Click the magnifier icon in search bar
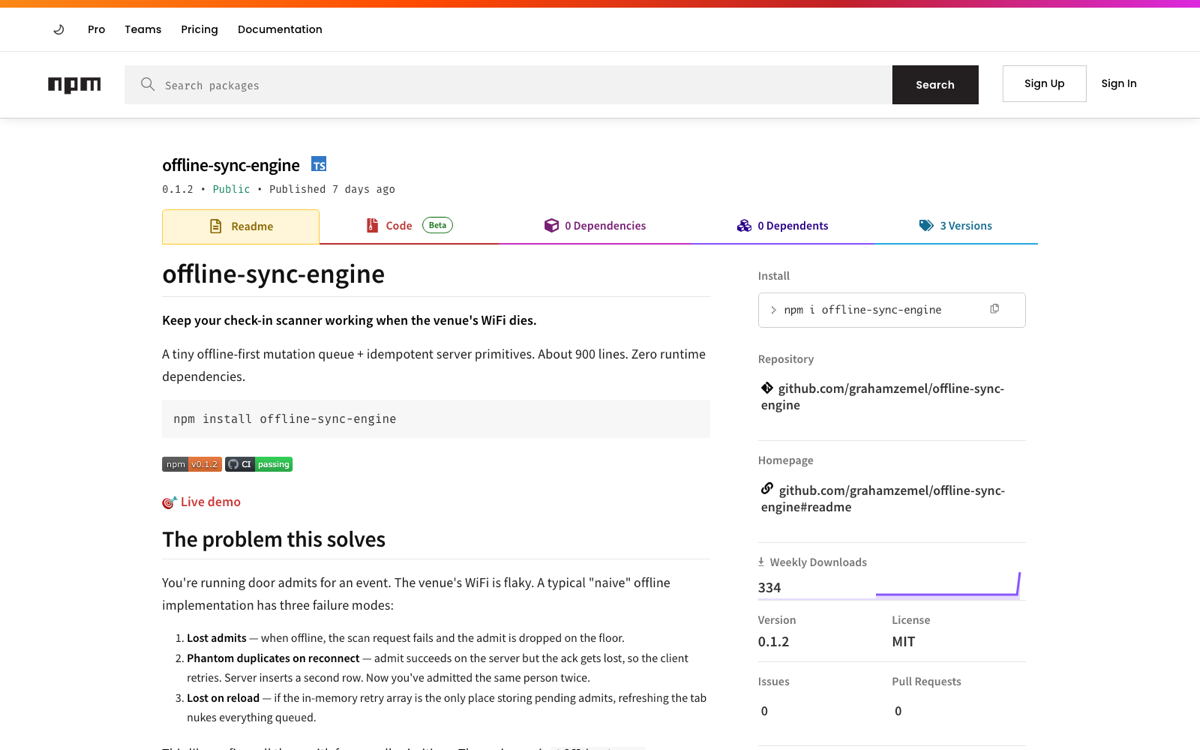Screen dimensions: 1200x750 tap(148, 85)
